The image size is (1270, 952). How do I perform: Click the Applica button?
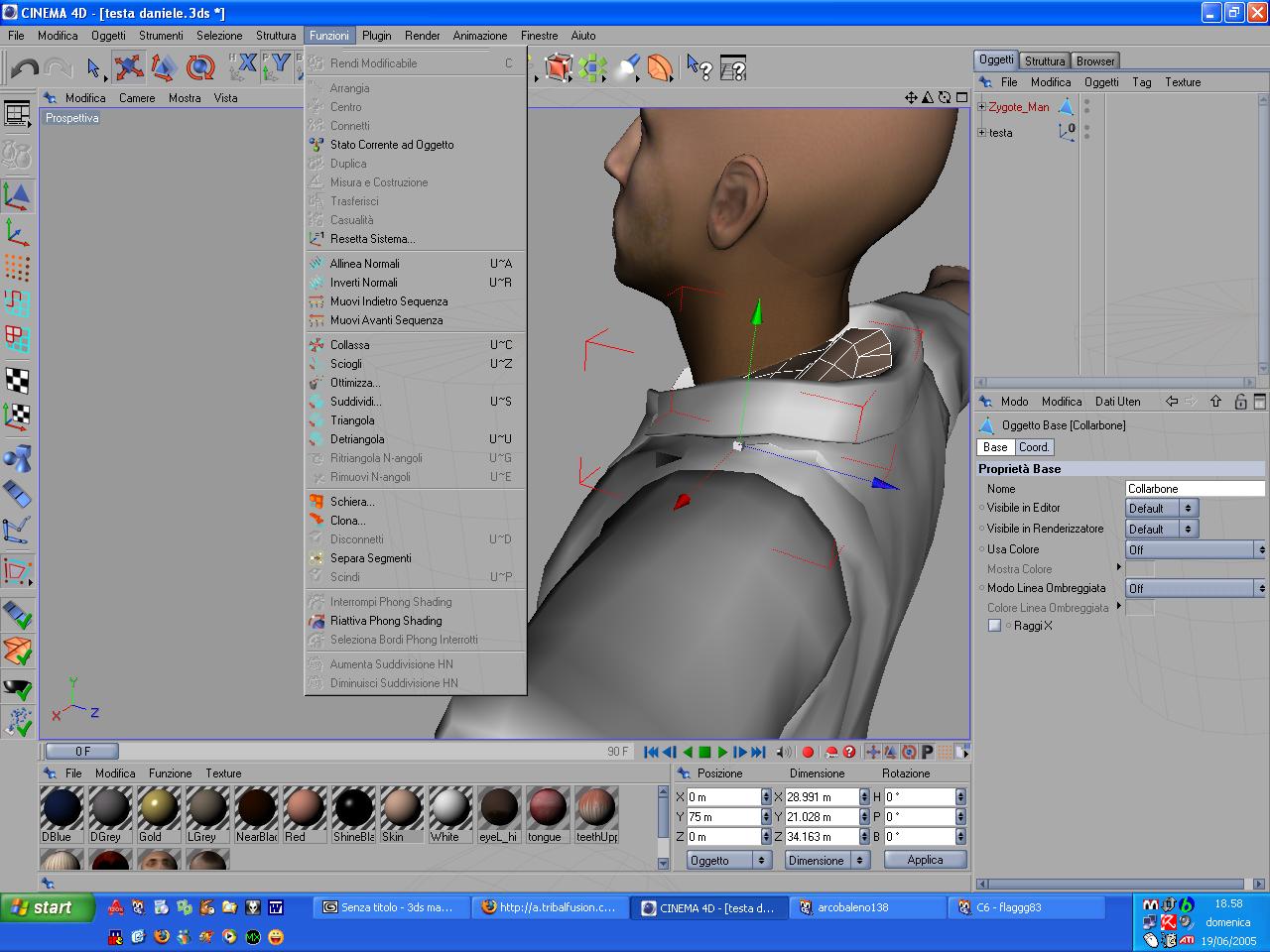(925, 860)
